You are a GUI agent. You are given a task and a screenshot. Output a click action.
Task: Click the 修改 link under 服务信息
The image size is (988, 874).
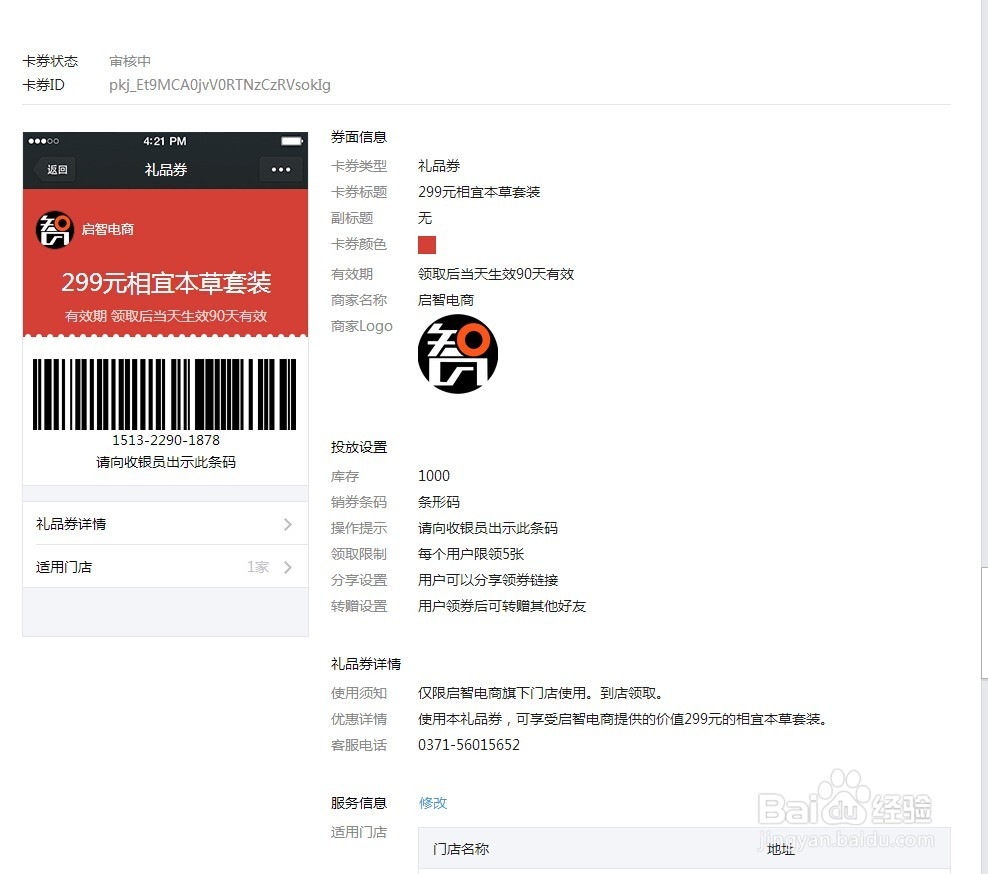click(432, 802)
